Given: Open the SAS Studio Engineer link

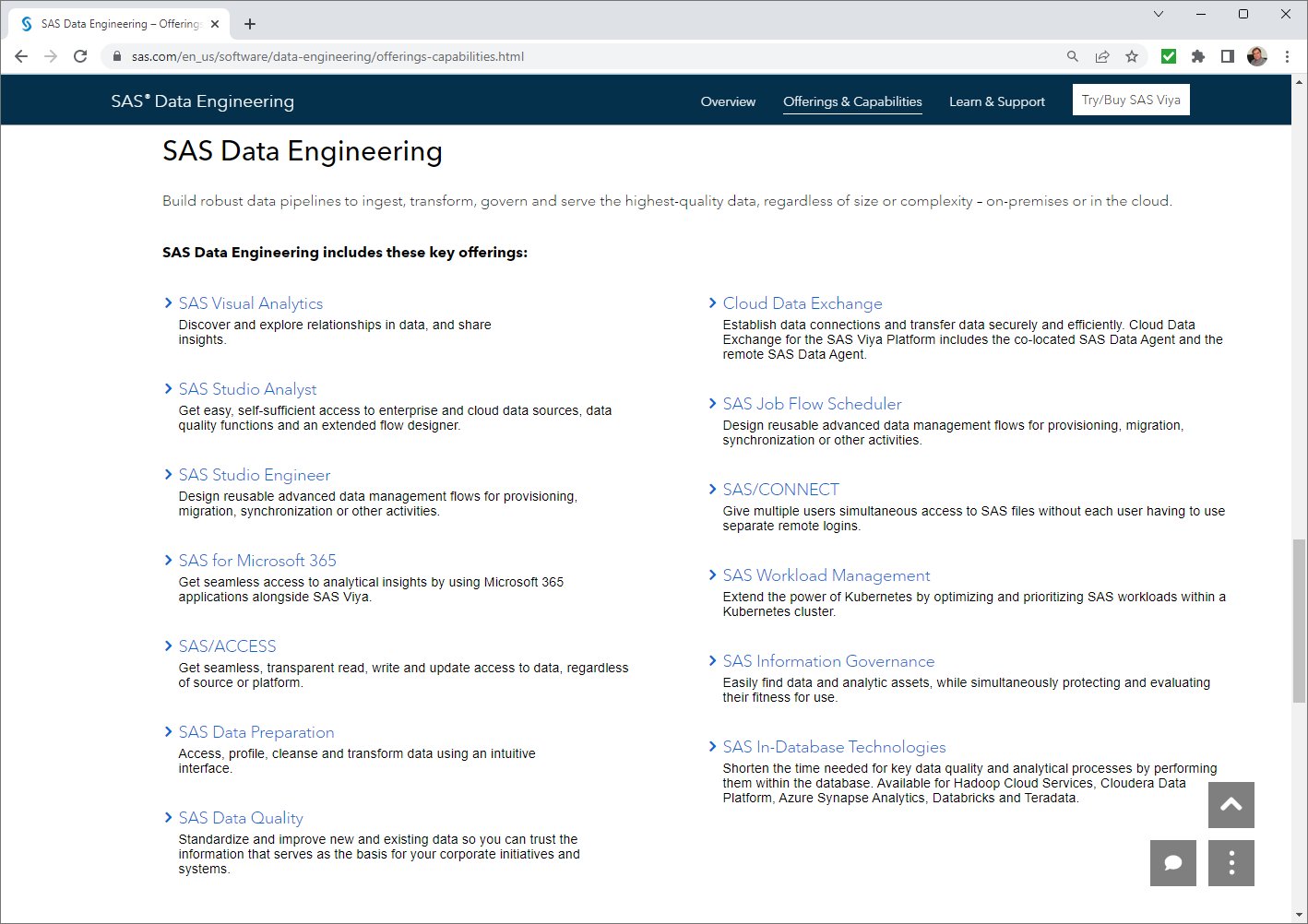Looking at the screenshot, I should [x=255, y=475].
